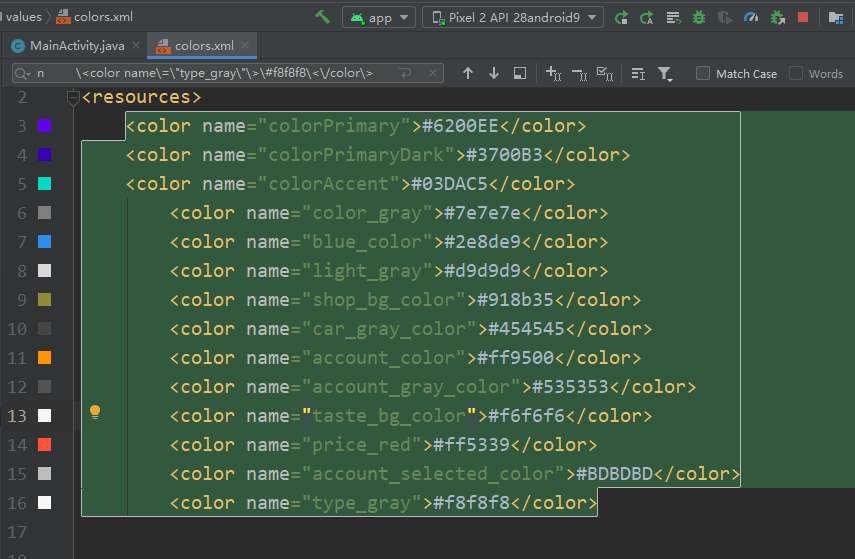The height and width of the screenshot is (559, 855).
Task: Enable the Words checkbox
Action: [796, 73]
